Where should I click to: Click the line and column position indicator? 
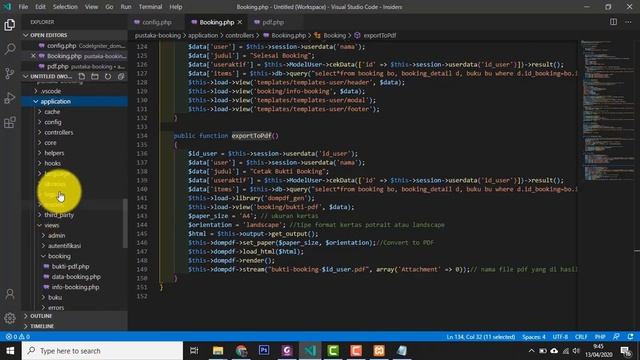tap(481, 337)
